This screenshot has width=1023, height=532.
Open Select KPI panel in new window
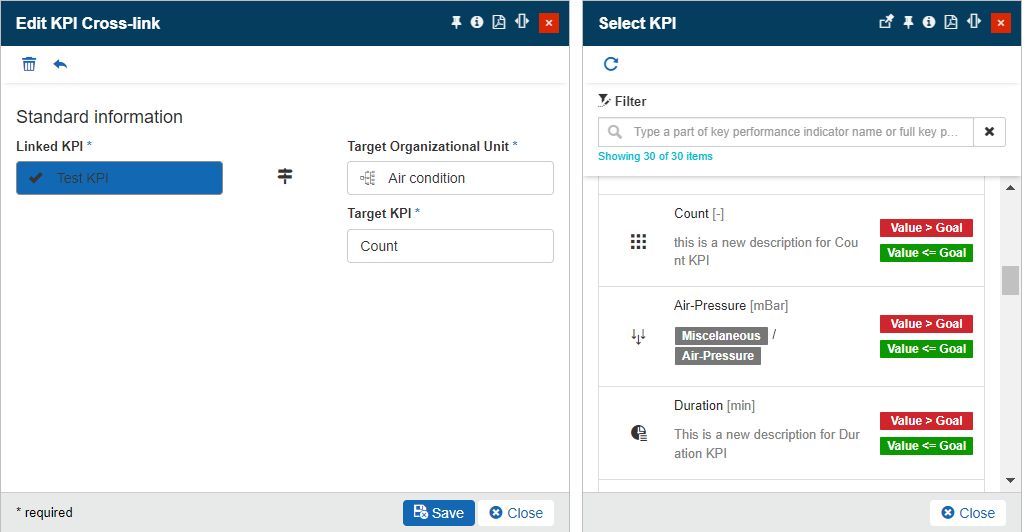(x=886, y=22)
